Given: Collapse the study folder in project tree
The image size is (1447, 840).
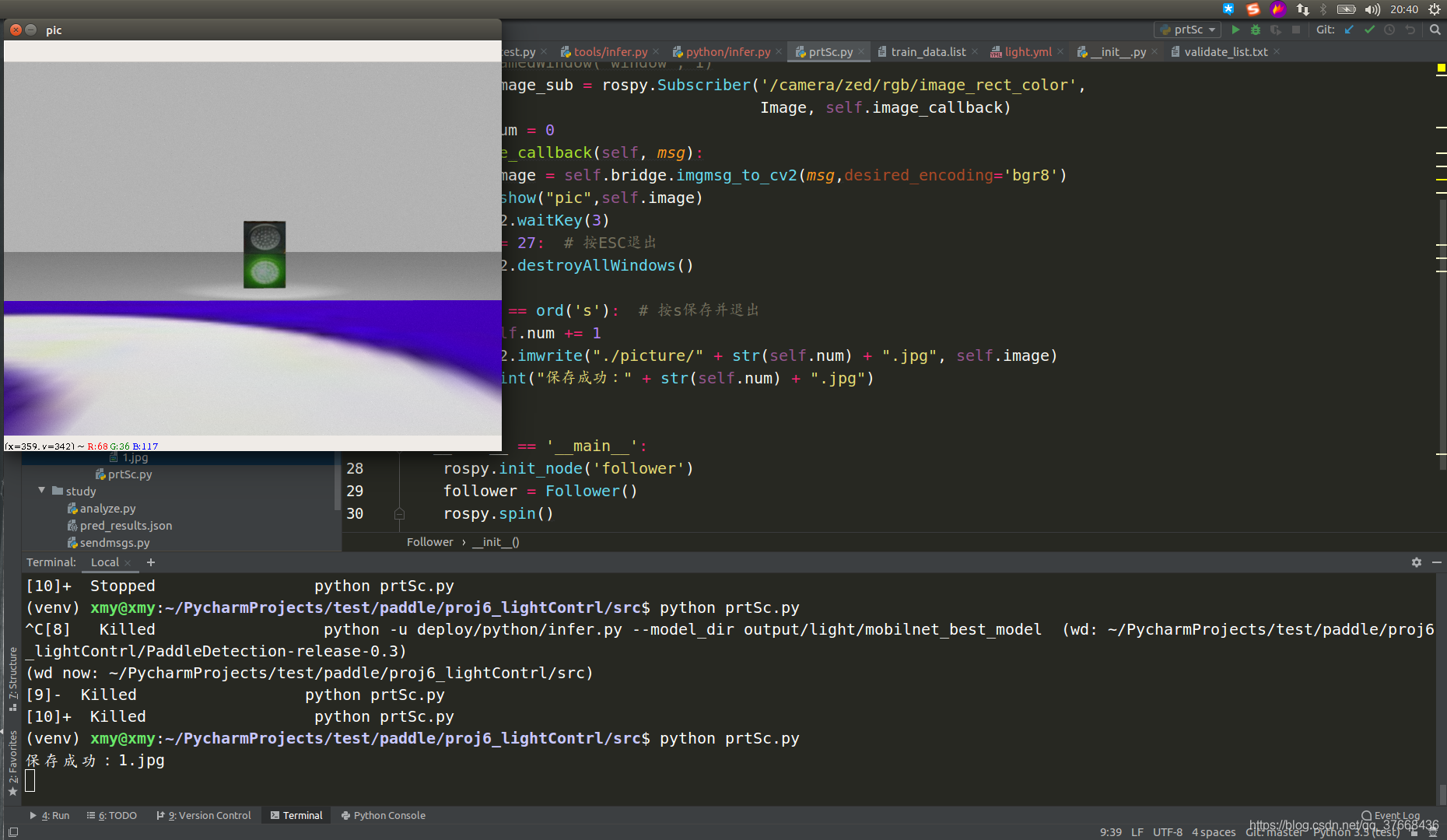Looking at the screenshot, I should click(42, 491).
